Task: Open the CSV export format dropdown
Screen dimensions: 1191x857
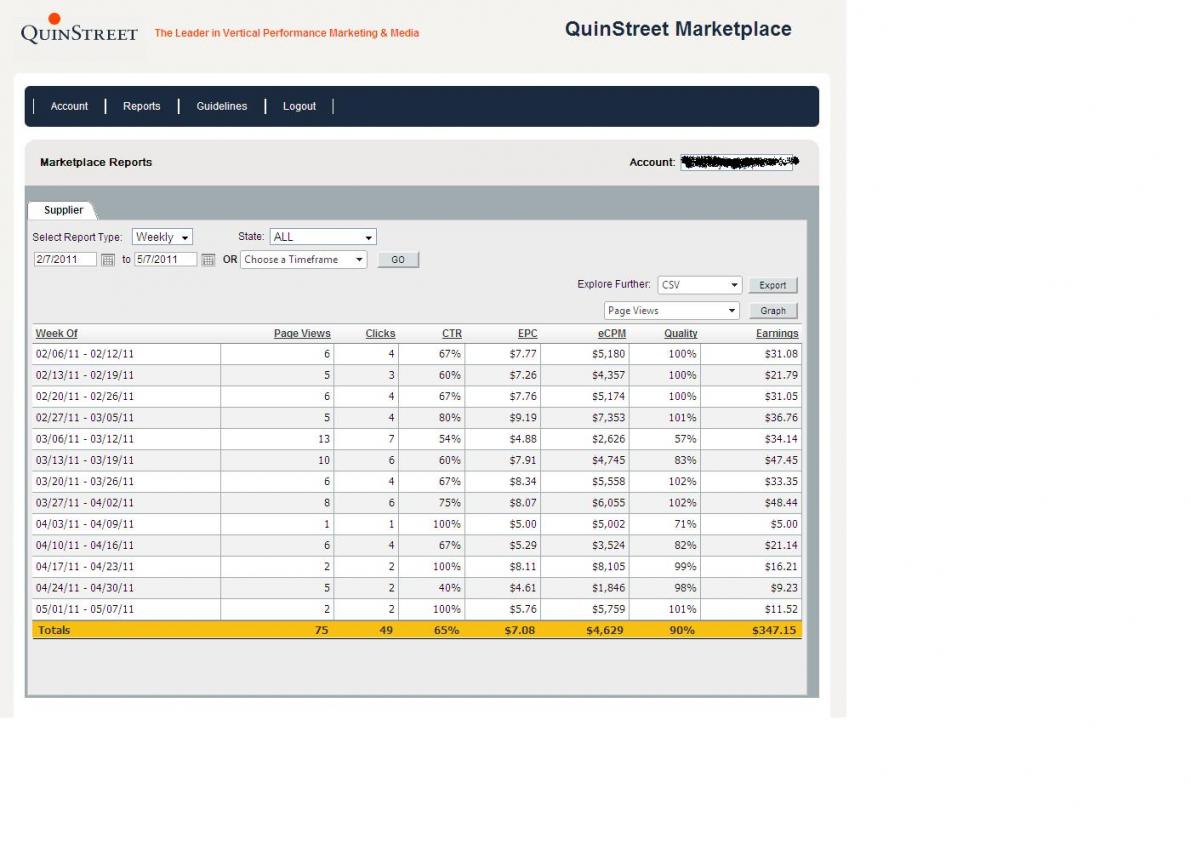Action: 699,285
